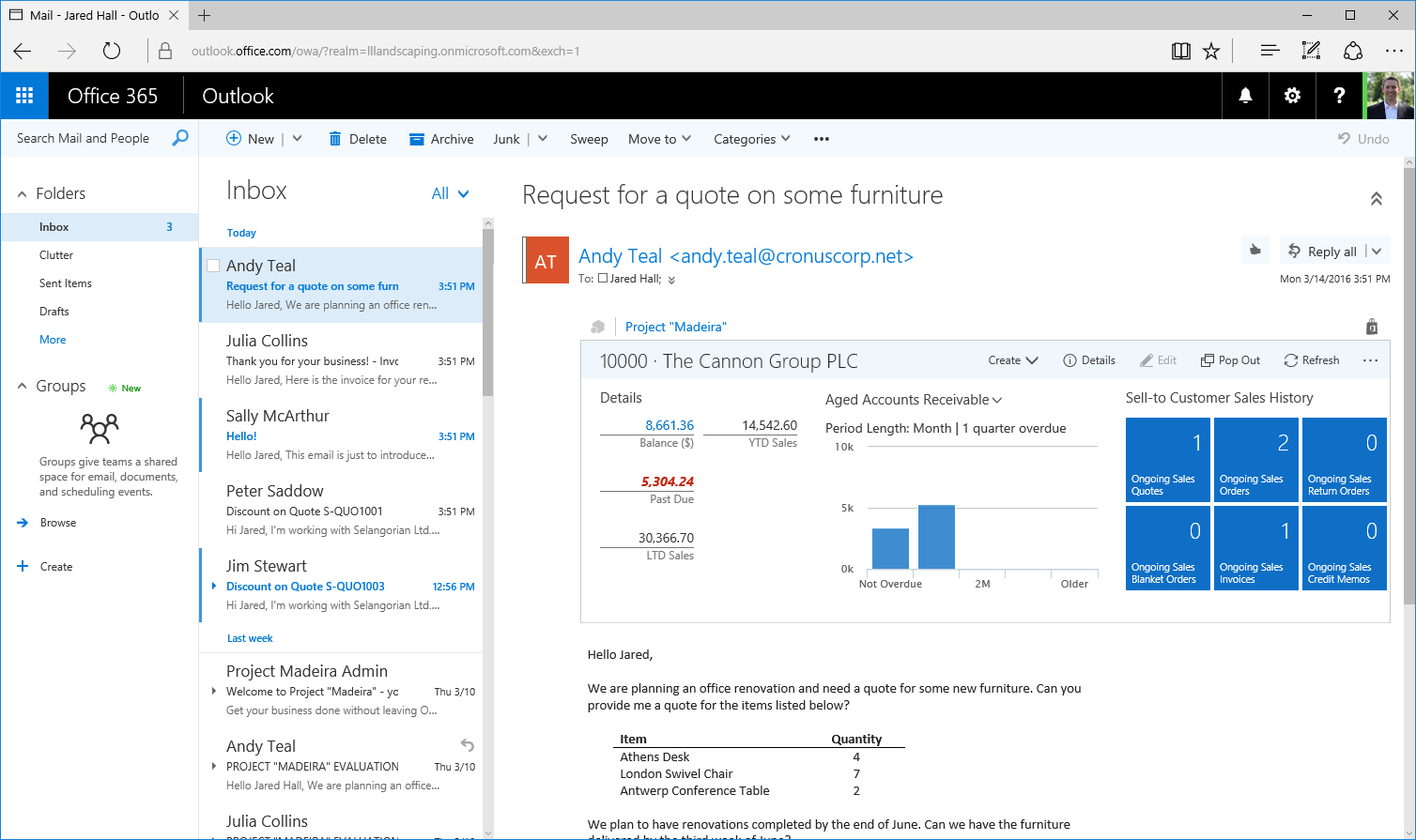Check the Andy Teal message checkbox
1416x840 pixels.
213,266
